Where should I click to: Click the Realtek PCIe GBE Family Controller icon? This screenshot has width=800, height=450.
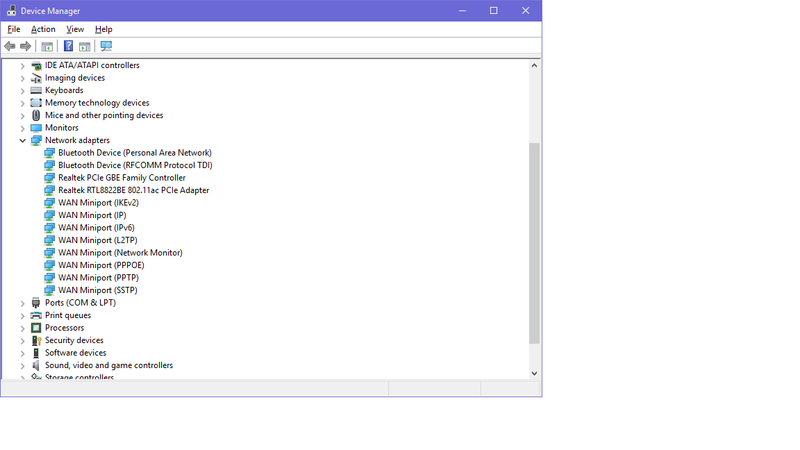(49, 178)
